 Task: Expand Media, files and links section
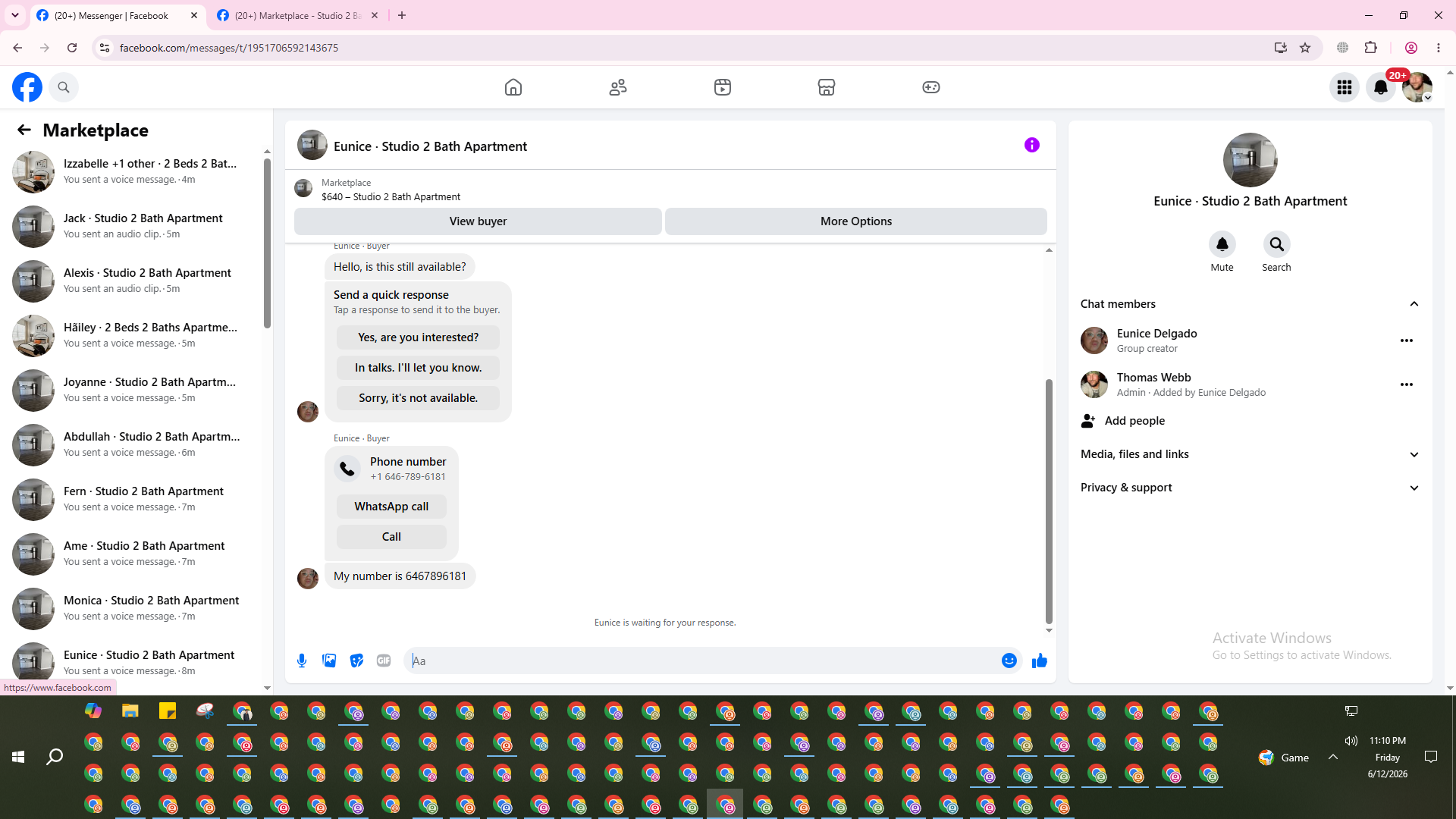pos(1250,454)
